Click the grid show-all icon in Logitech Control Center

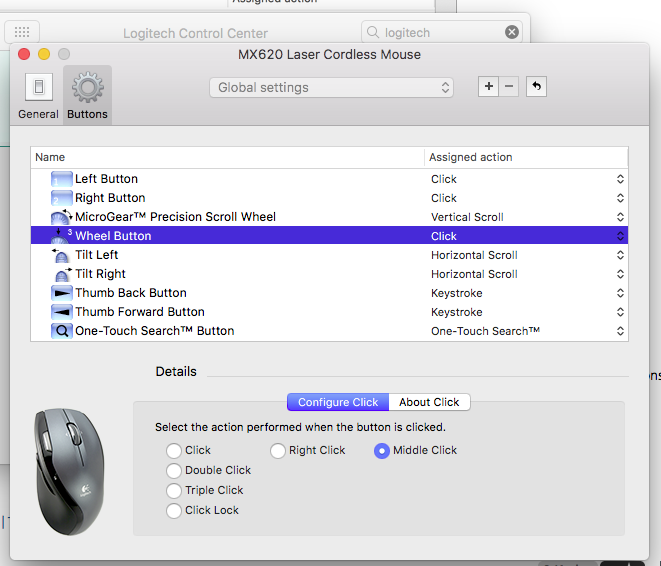22,32
